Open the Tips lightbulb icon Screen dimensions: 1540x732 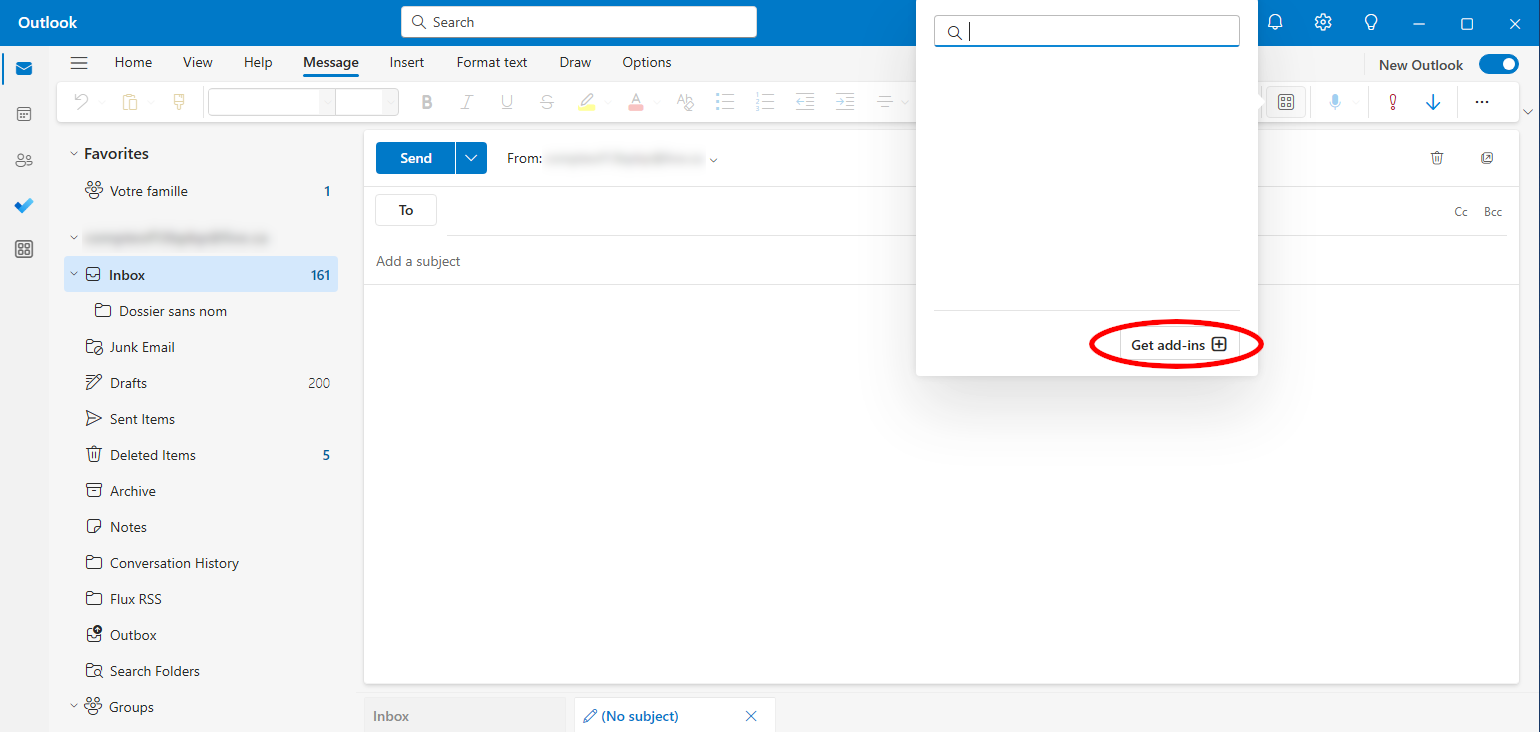[x=1371, y=22]
